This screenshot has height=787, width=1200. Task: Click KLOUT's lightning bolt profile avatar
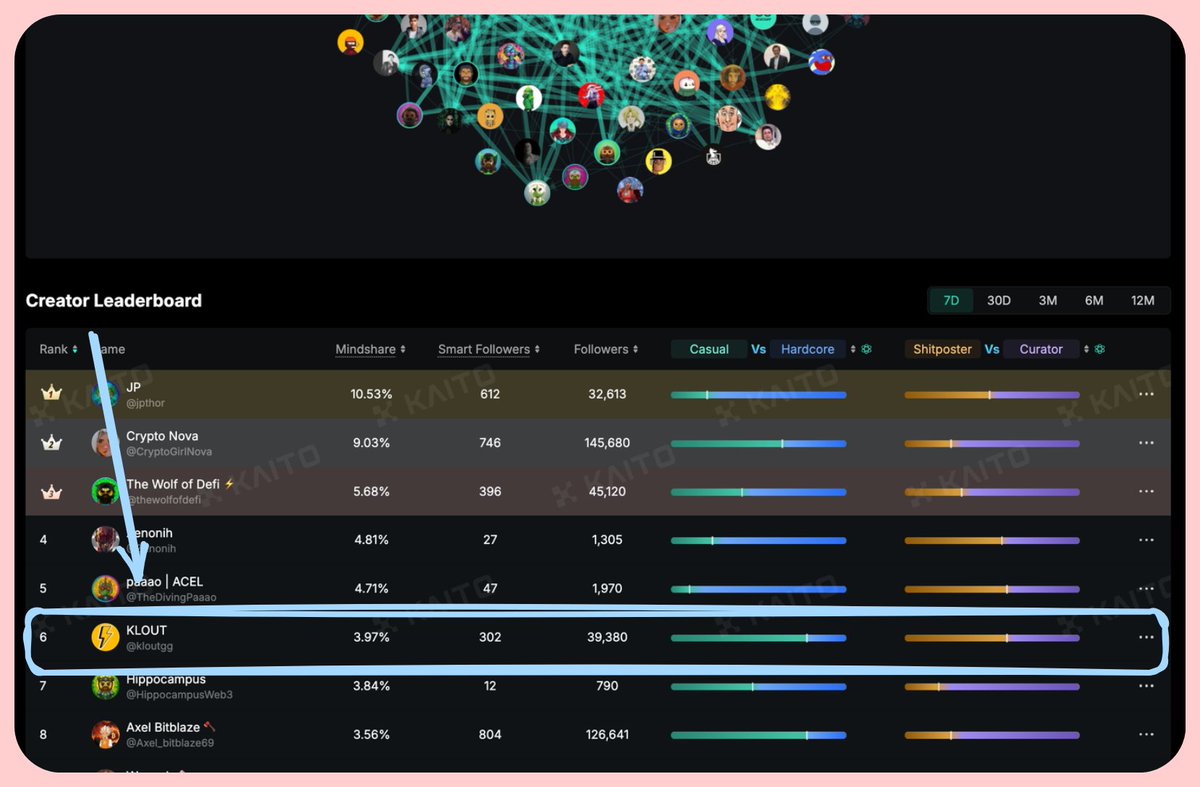click(105, 637)
